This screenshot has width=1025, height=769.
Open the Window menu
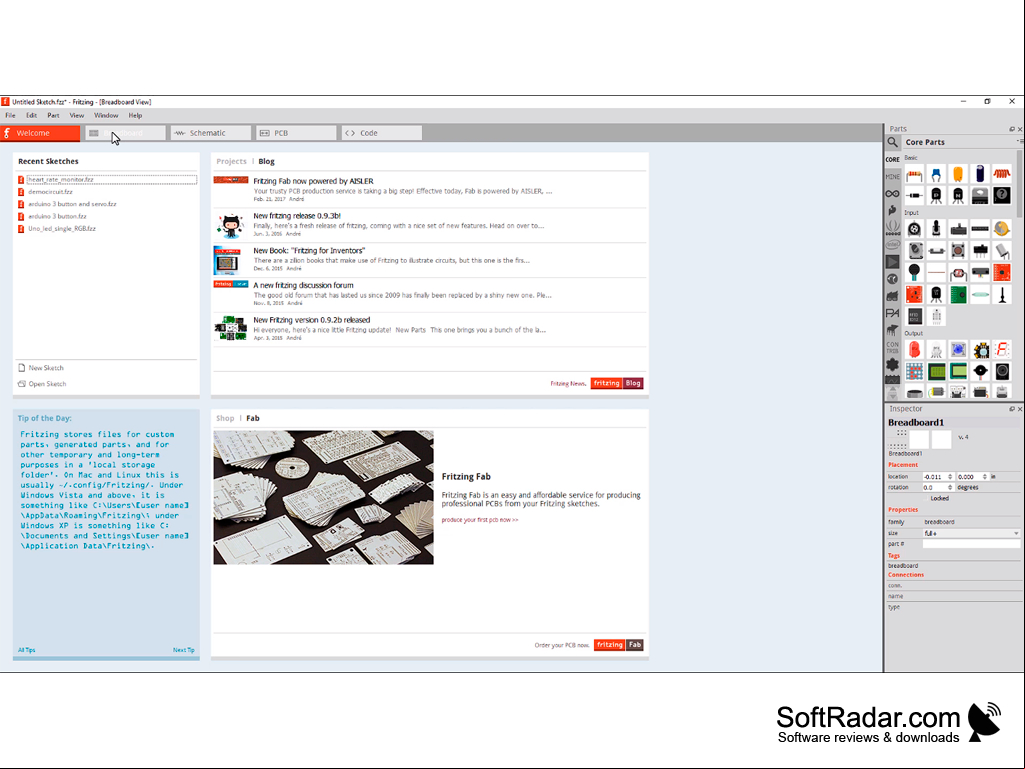[x=106, y=116]
